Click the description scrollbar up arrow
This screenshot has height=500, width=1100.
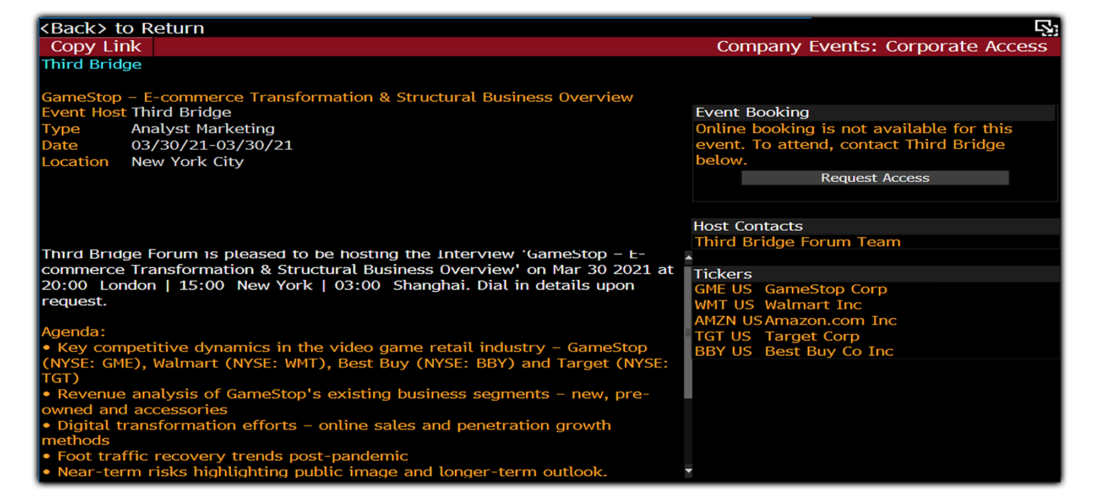(x=688, y=256)
